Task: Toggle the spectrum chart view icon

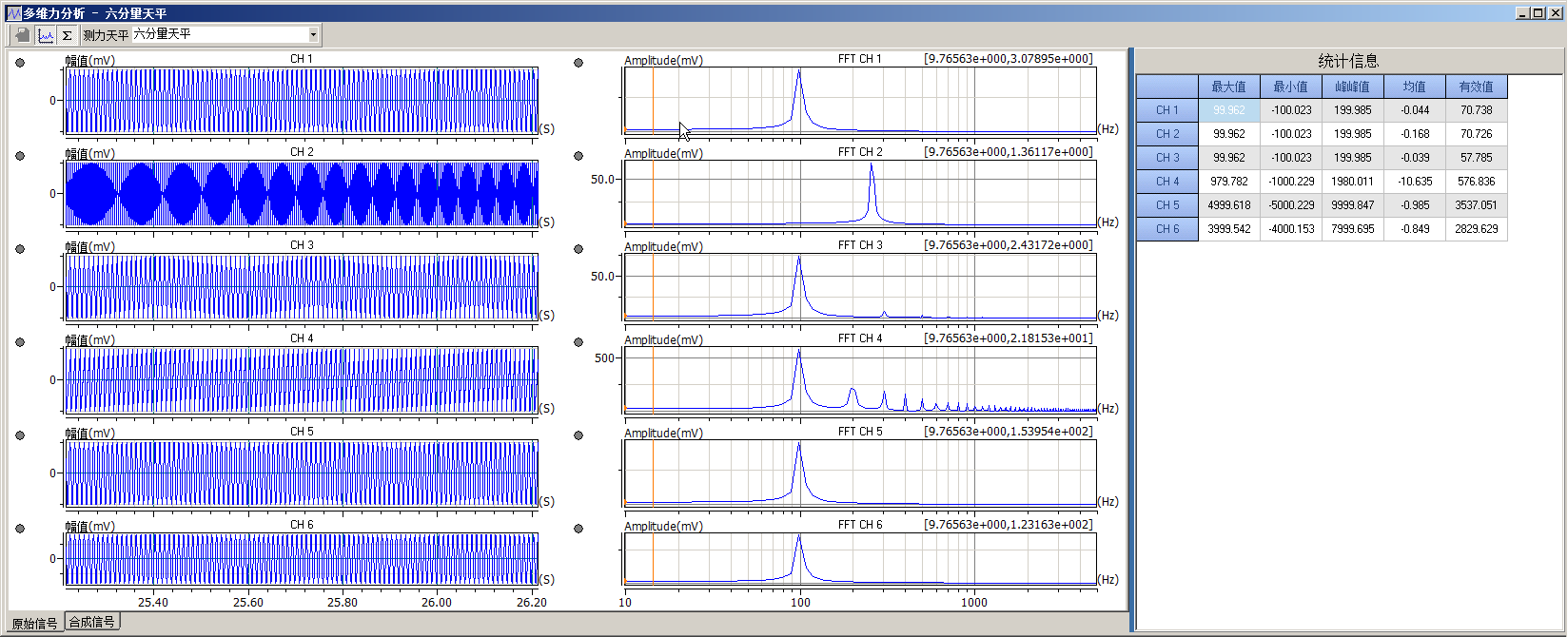Action: (46, 35)
